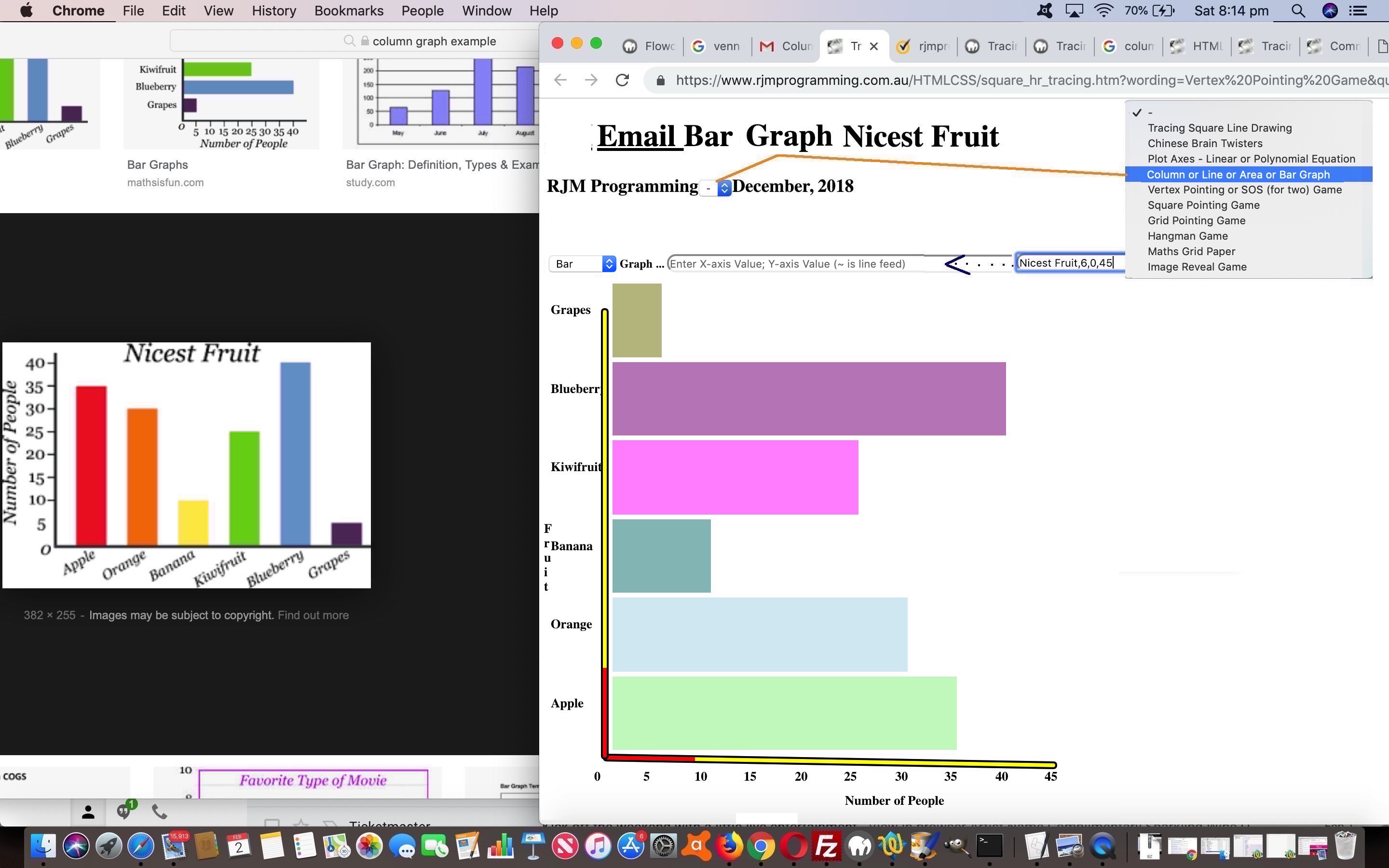
Task: Click the Email link in the heading
Action: (x=637, y=136)
